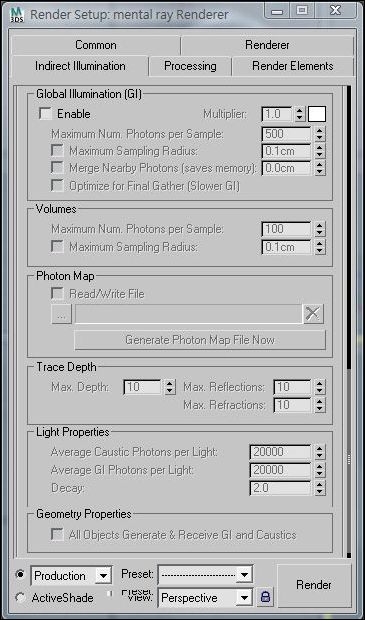Viewport: 365px width, 620px height.
Task: Click spinner for GI Maximum Num. Photons per Sample
Action: (320, 134)
